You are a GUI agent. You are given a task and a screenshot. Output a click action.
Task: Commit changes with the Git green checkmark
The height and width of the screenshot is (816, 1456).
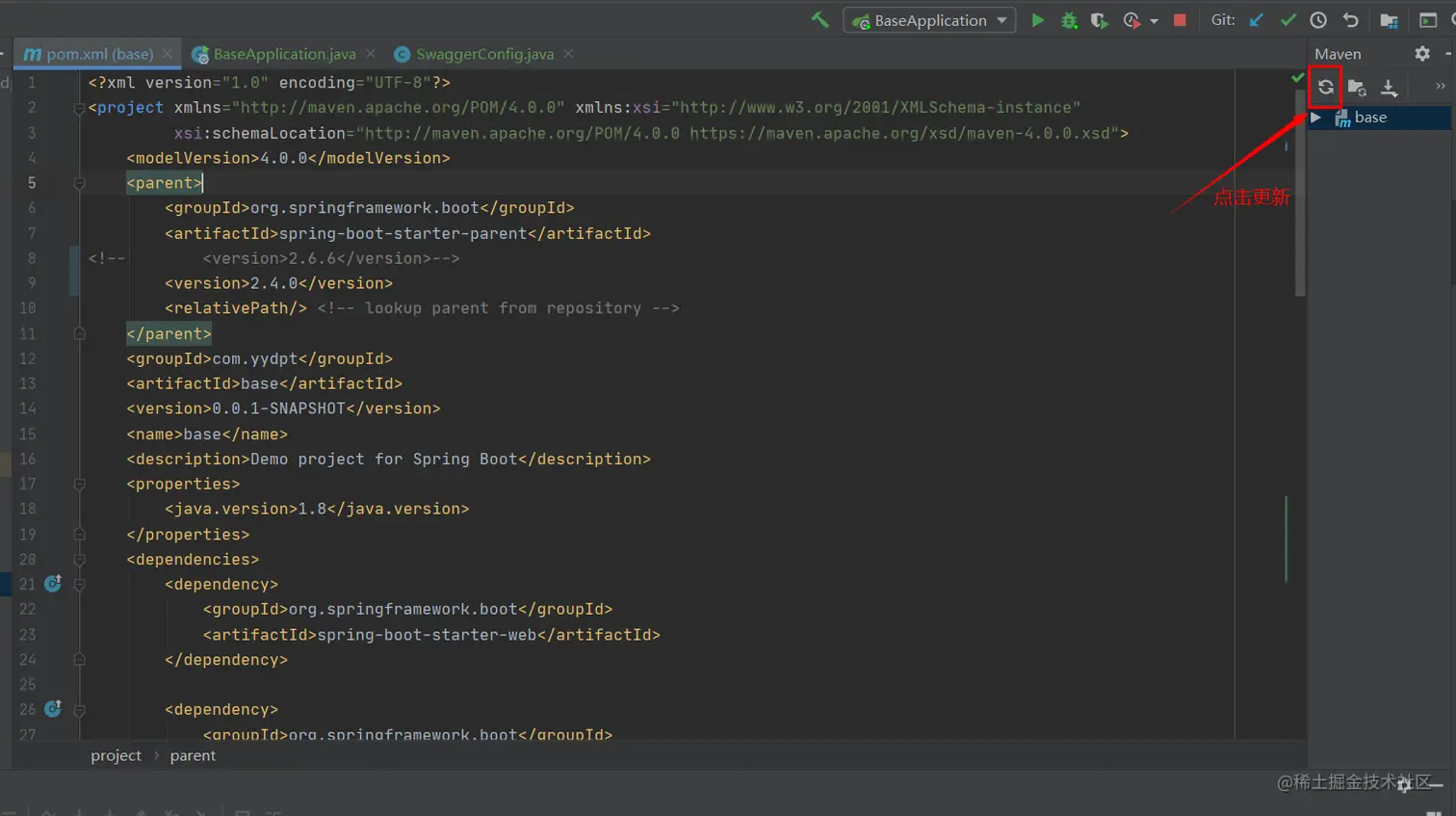[1287, 20]
